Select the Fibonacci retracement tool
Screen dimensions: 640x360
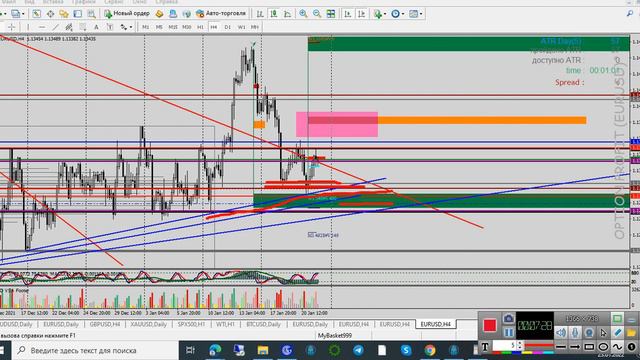coord(83,27)
